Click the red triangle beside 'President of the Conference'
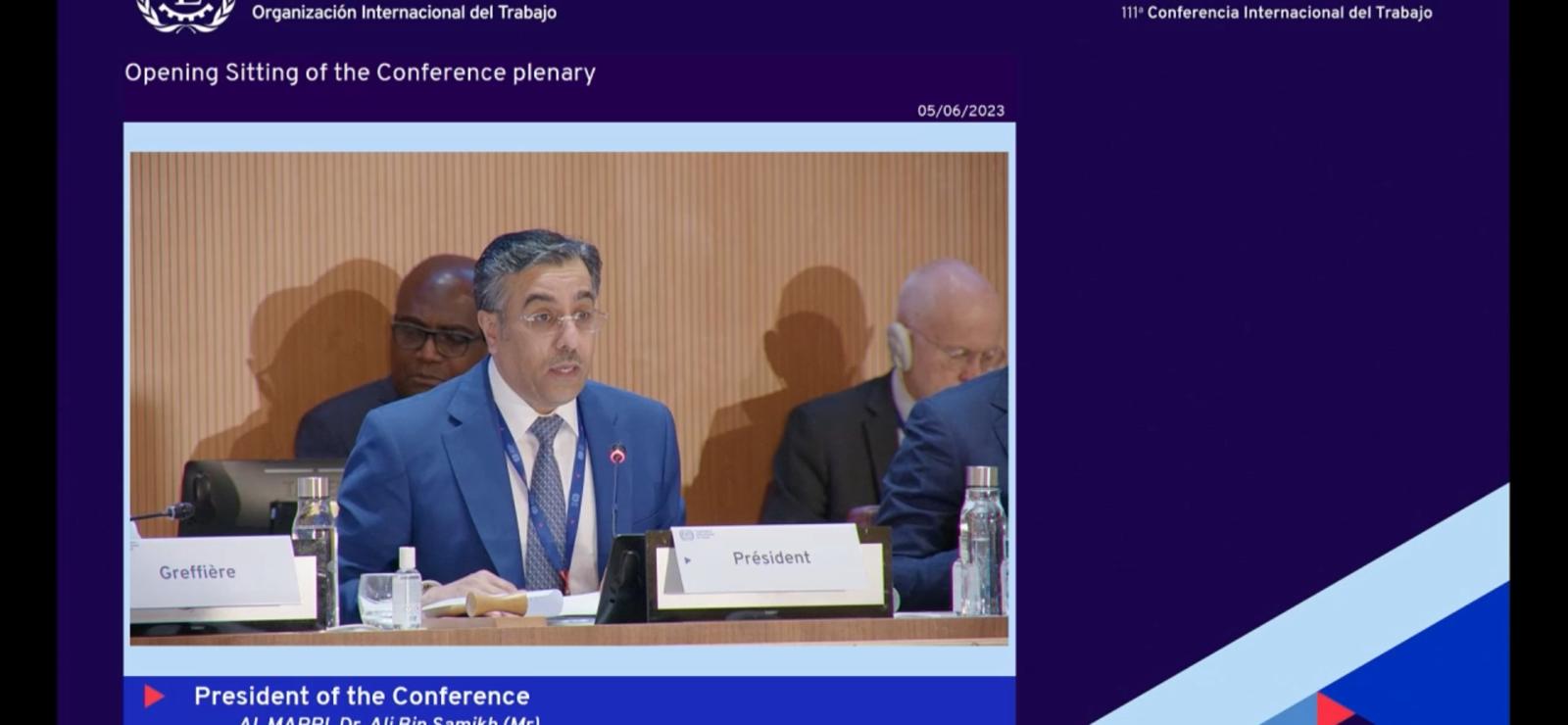Viewport: 1568px width, 725px height. pos(154,697)
